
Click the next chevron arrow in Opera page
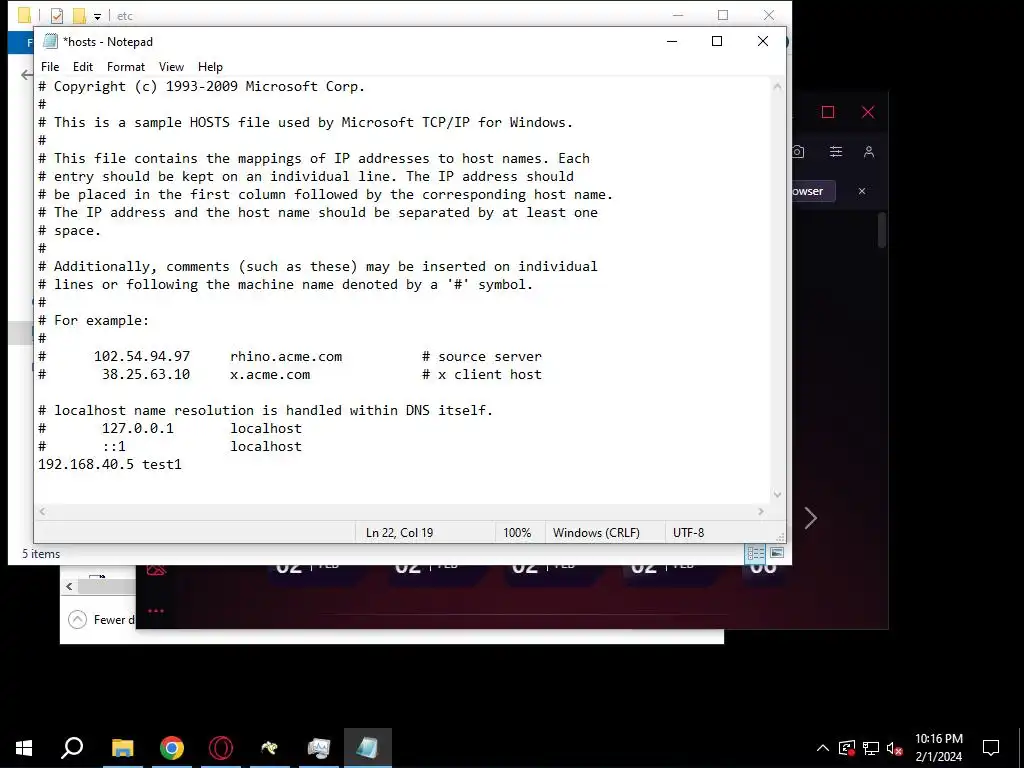(810, 518)
